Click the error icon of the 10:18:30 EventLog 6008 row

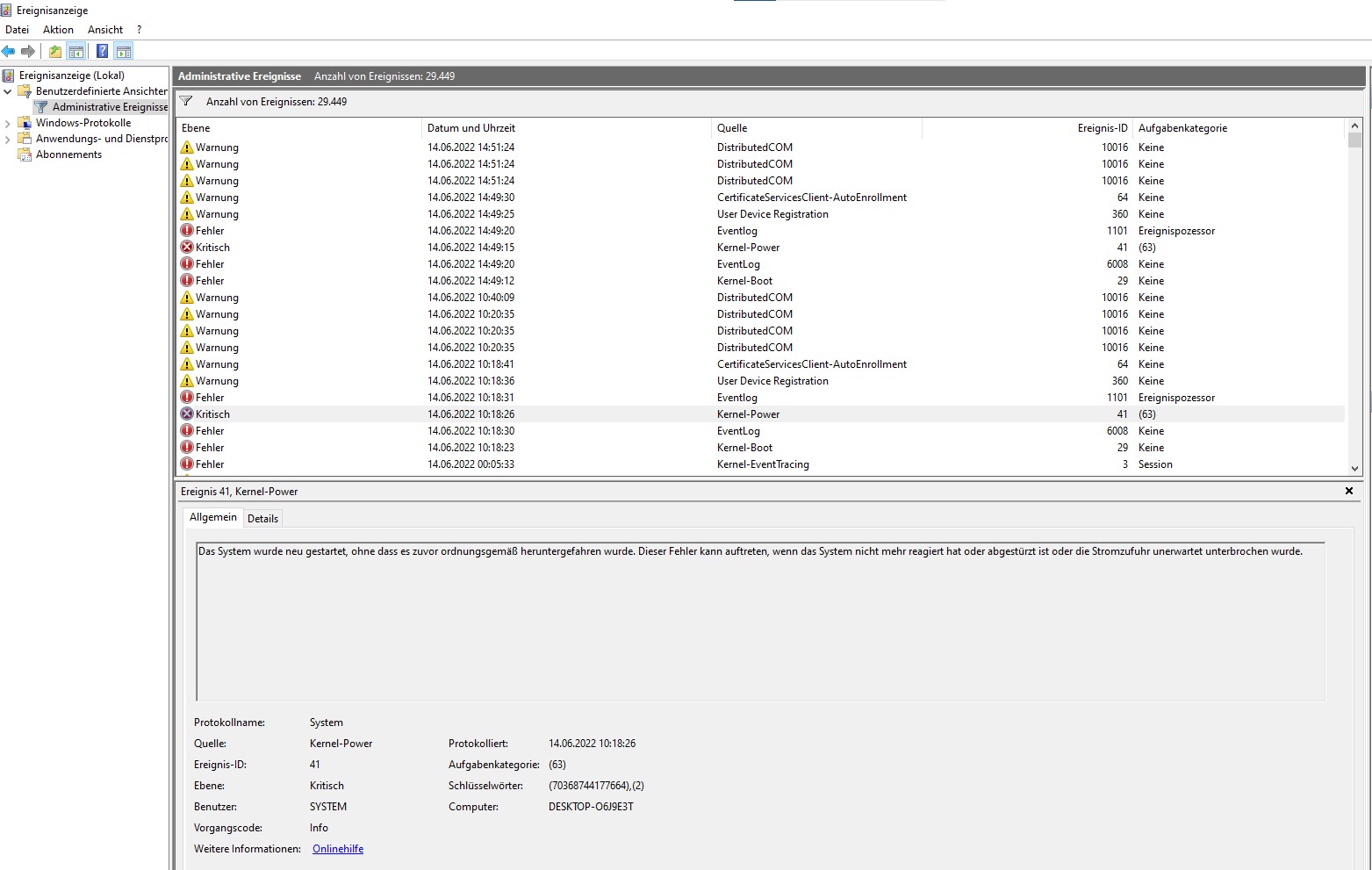click(x=187, y=431)
